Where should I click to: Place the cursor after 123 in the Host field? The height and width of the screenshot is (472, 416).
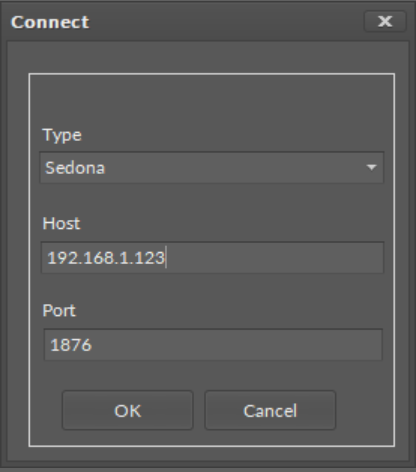166,258
